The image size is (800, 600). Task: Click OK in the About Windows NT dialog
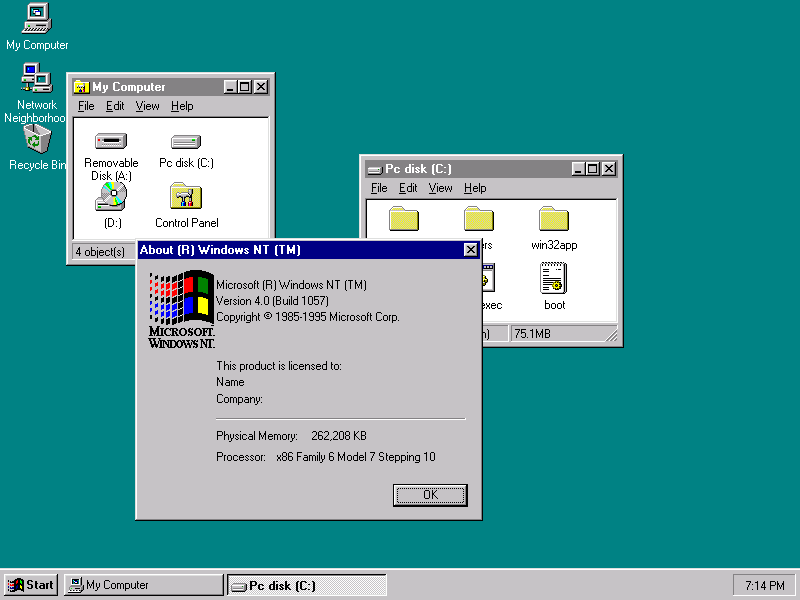click(430, 495)
